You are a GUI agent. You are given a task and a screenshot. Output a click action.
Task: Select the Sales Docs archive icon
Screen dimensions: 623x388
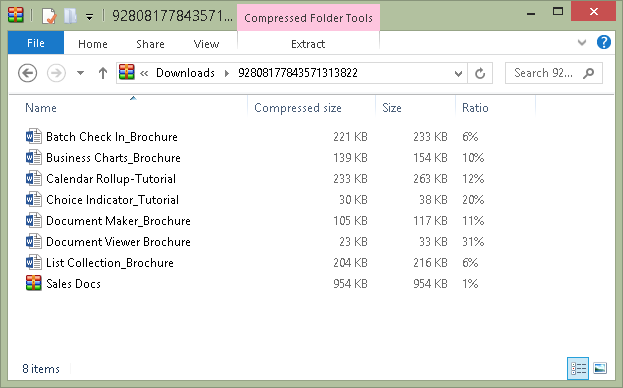click(x=33, y=284)
